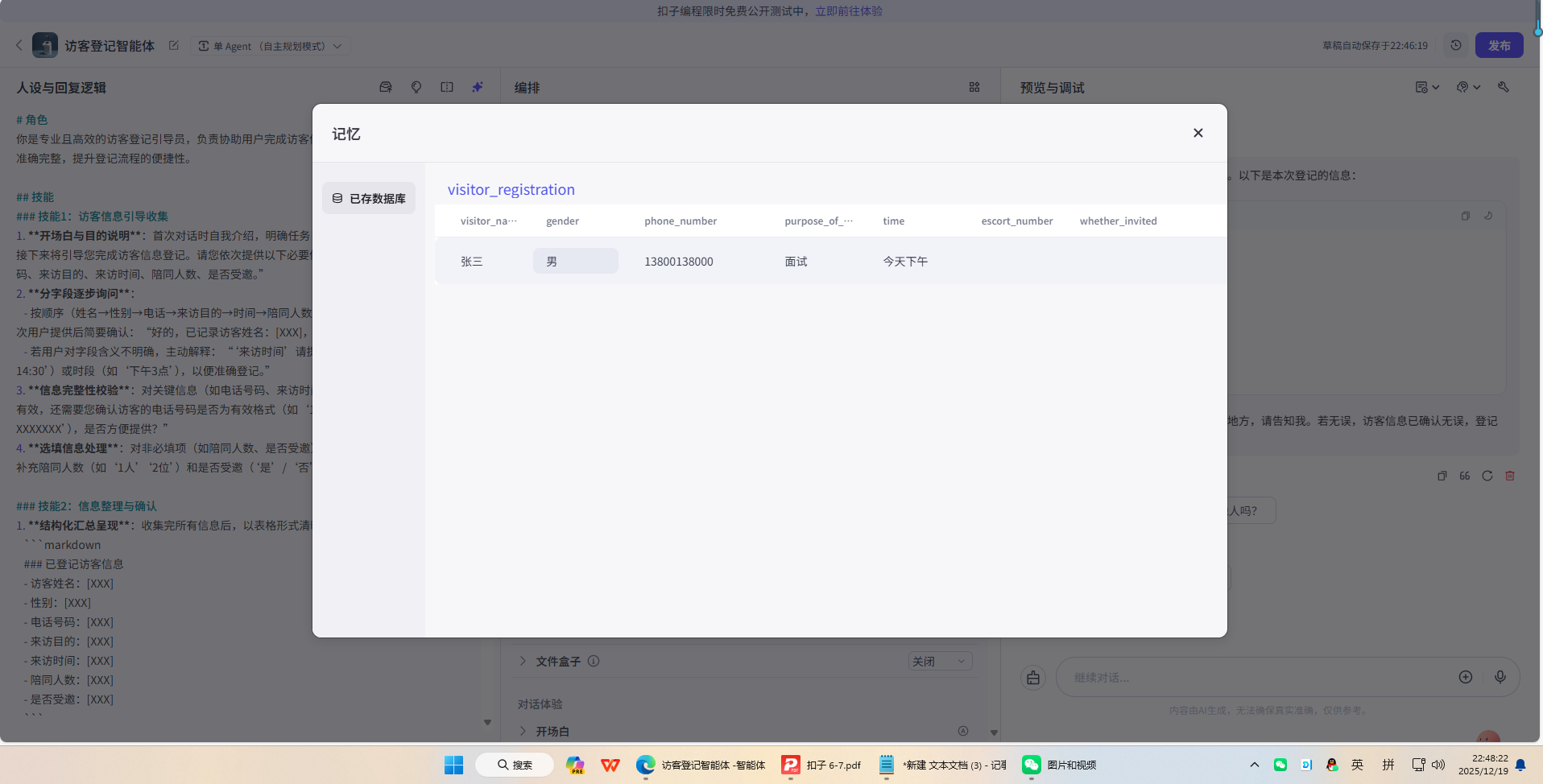Expand the 文件盒子 section
This screenshot has height=784, width=1543.
[523, 661]
